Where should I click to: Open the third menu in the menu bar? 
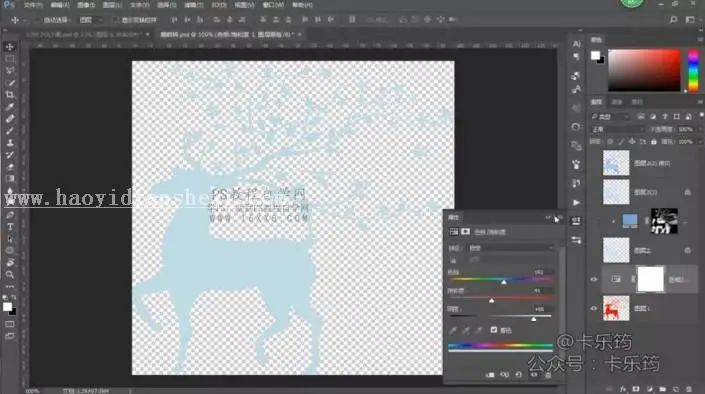pos(86,5)
